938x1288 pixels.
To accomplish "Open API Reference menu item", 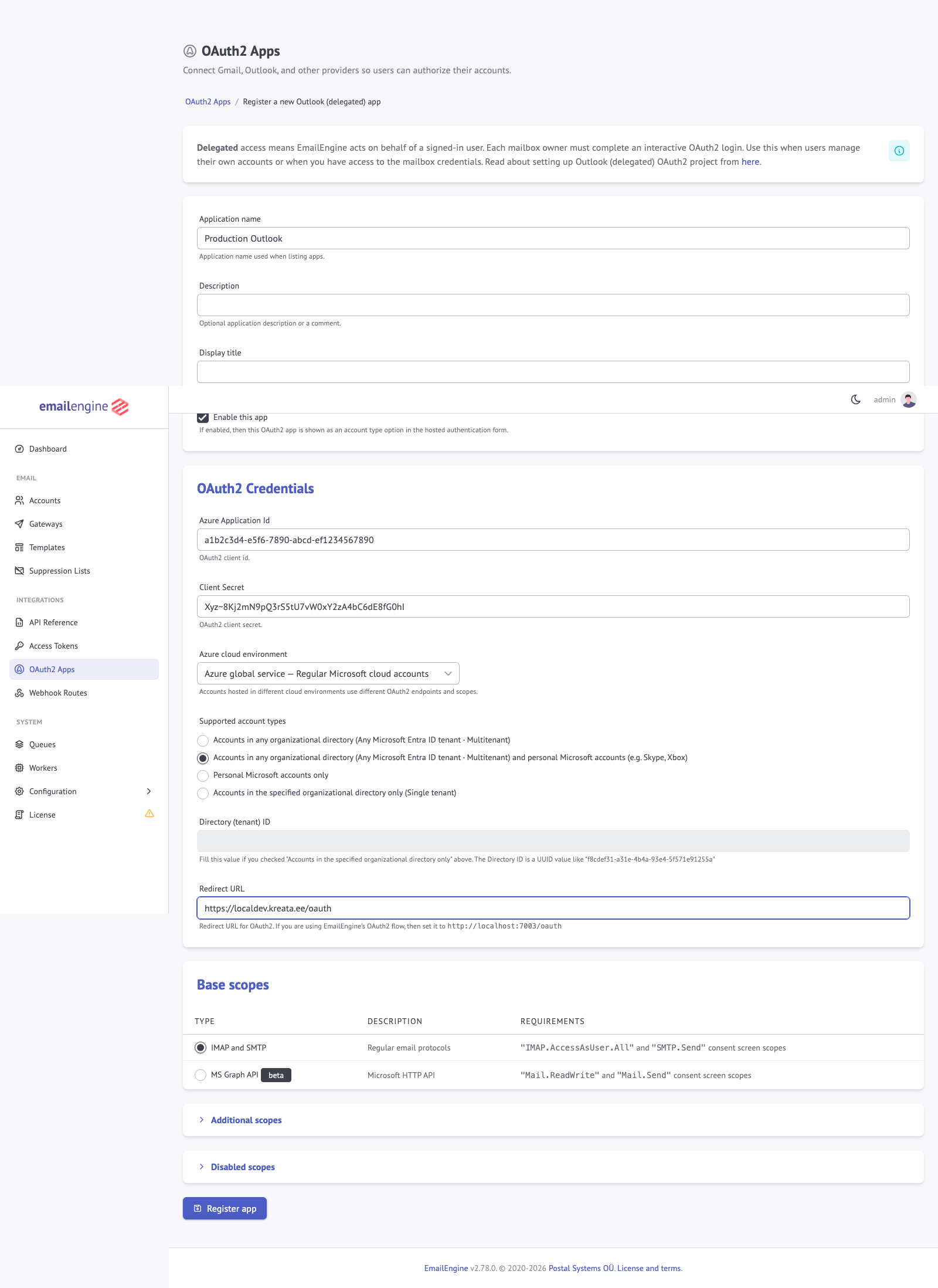I will click(x=84, y=622).
